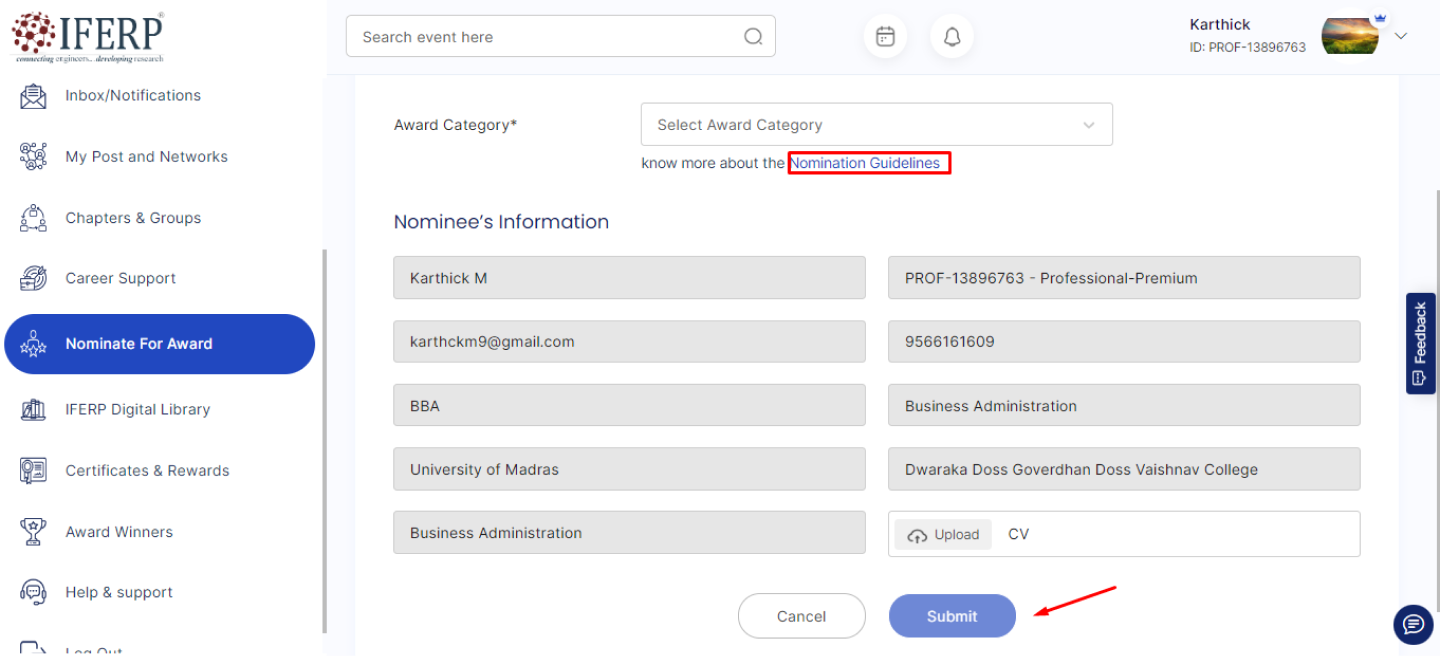Click the IFERP logo
Image resolution: width=1440 pixels, height=656 pixels.
(88, 36)
